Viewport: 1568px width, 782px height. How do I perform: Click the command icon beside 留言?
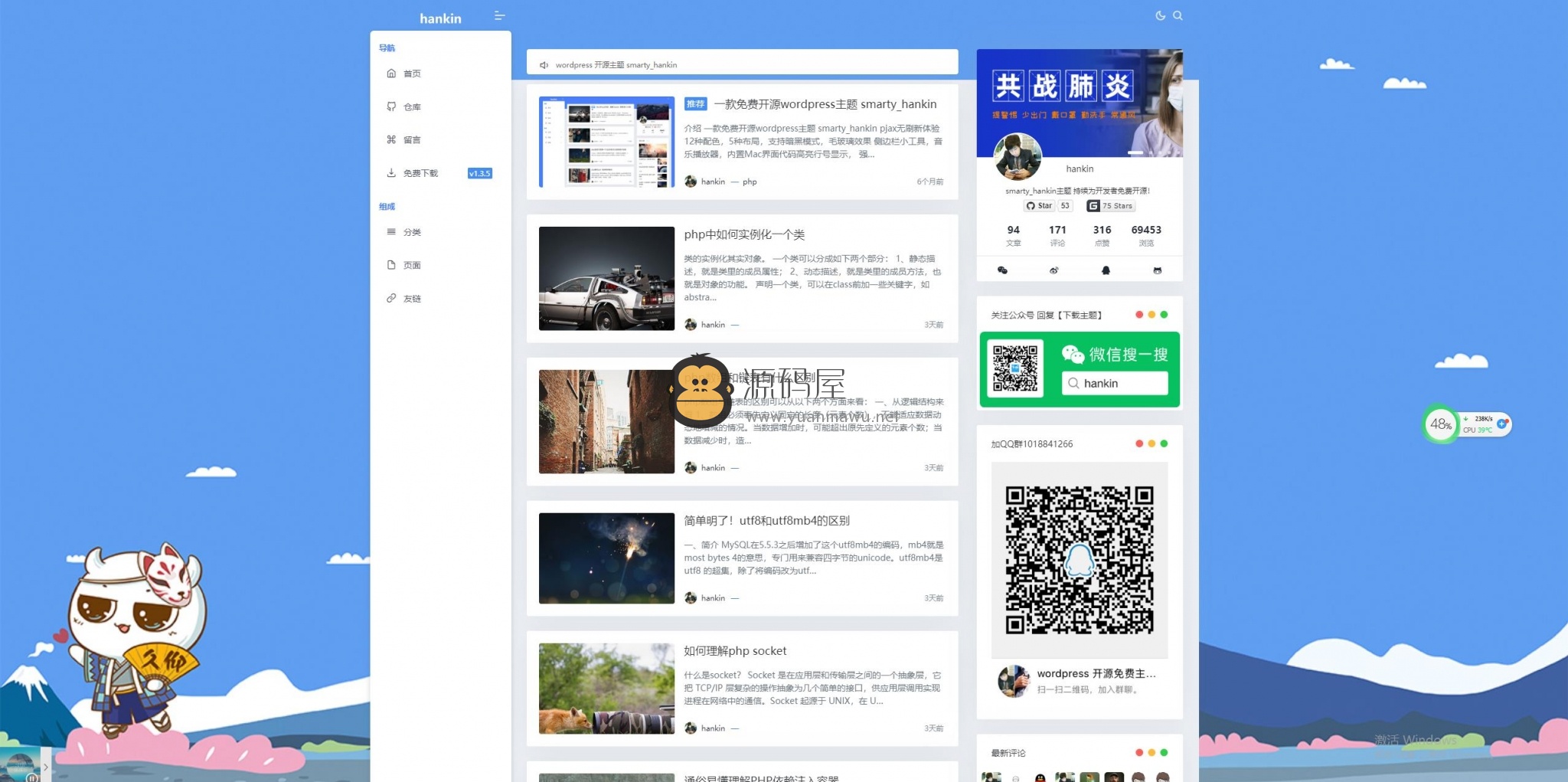tap(391, 139)
